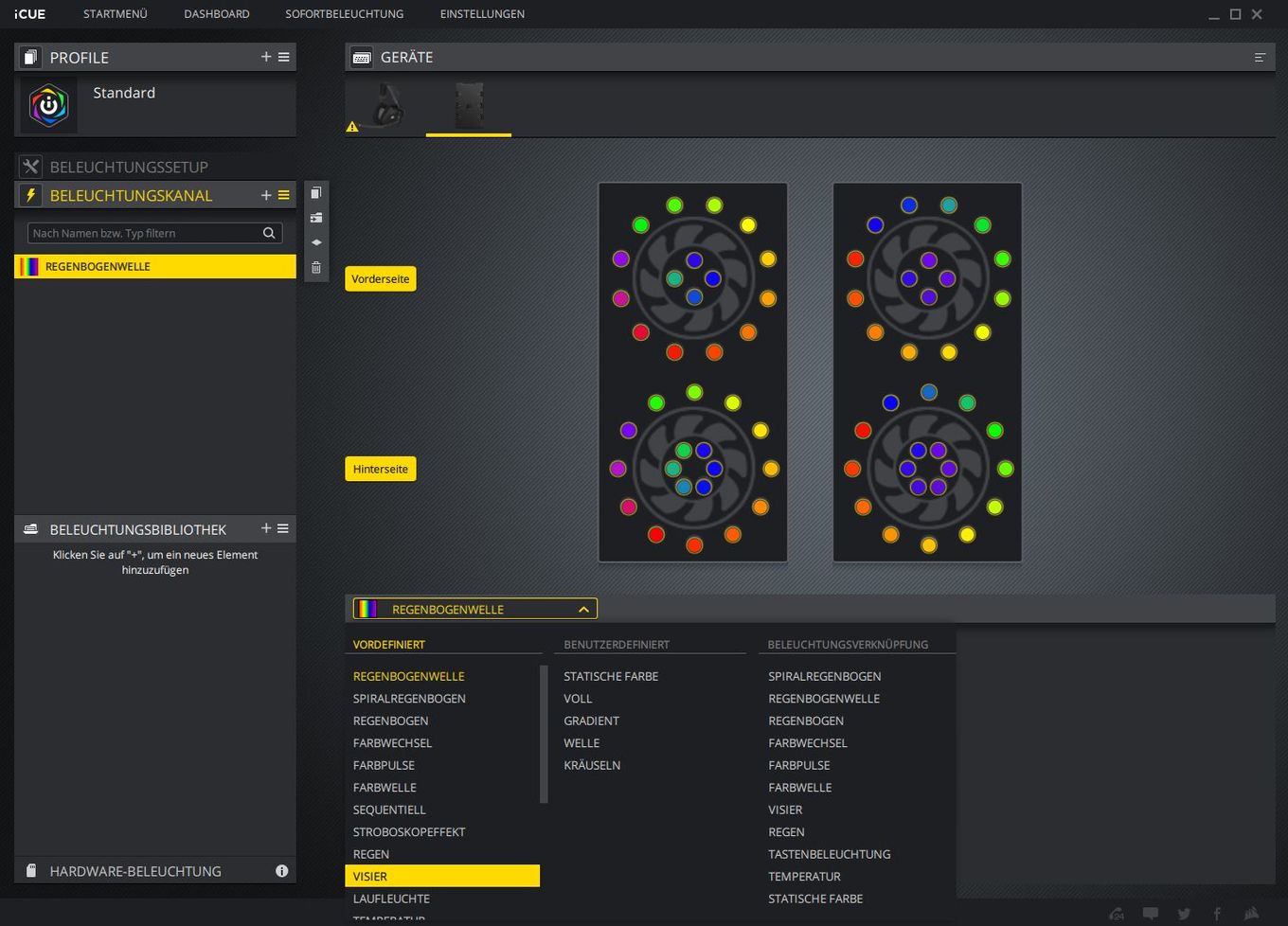
Task: Choose the custom Gradient effect
Action: 591,721
